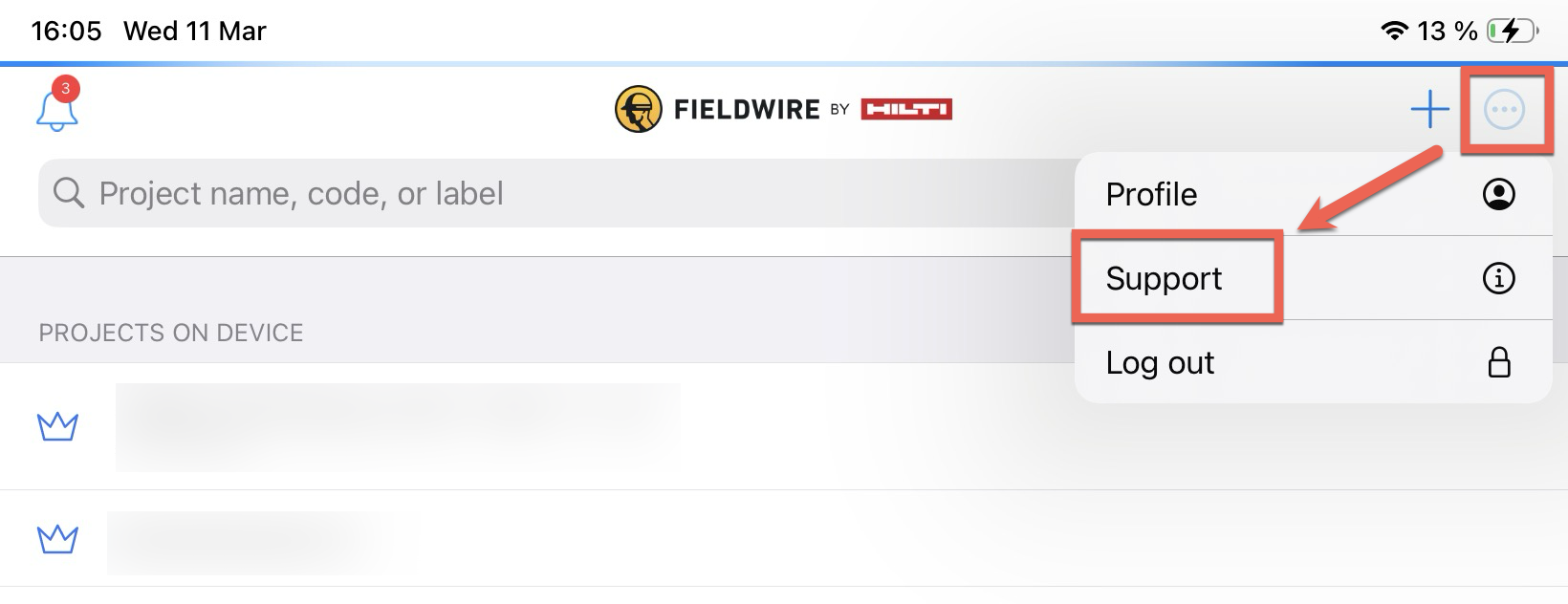Select the second project under Projects on Device
1568x604 pixels.
[x=268, y=540]
